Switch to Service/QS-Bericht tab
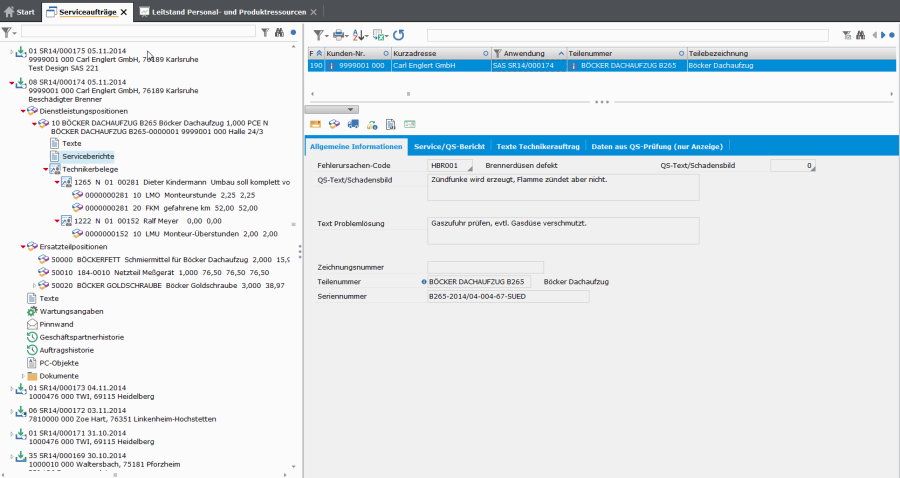Image resolution: width=900 pixels, height=478 pixels. tap(449, 146)
